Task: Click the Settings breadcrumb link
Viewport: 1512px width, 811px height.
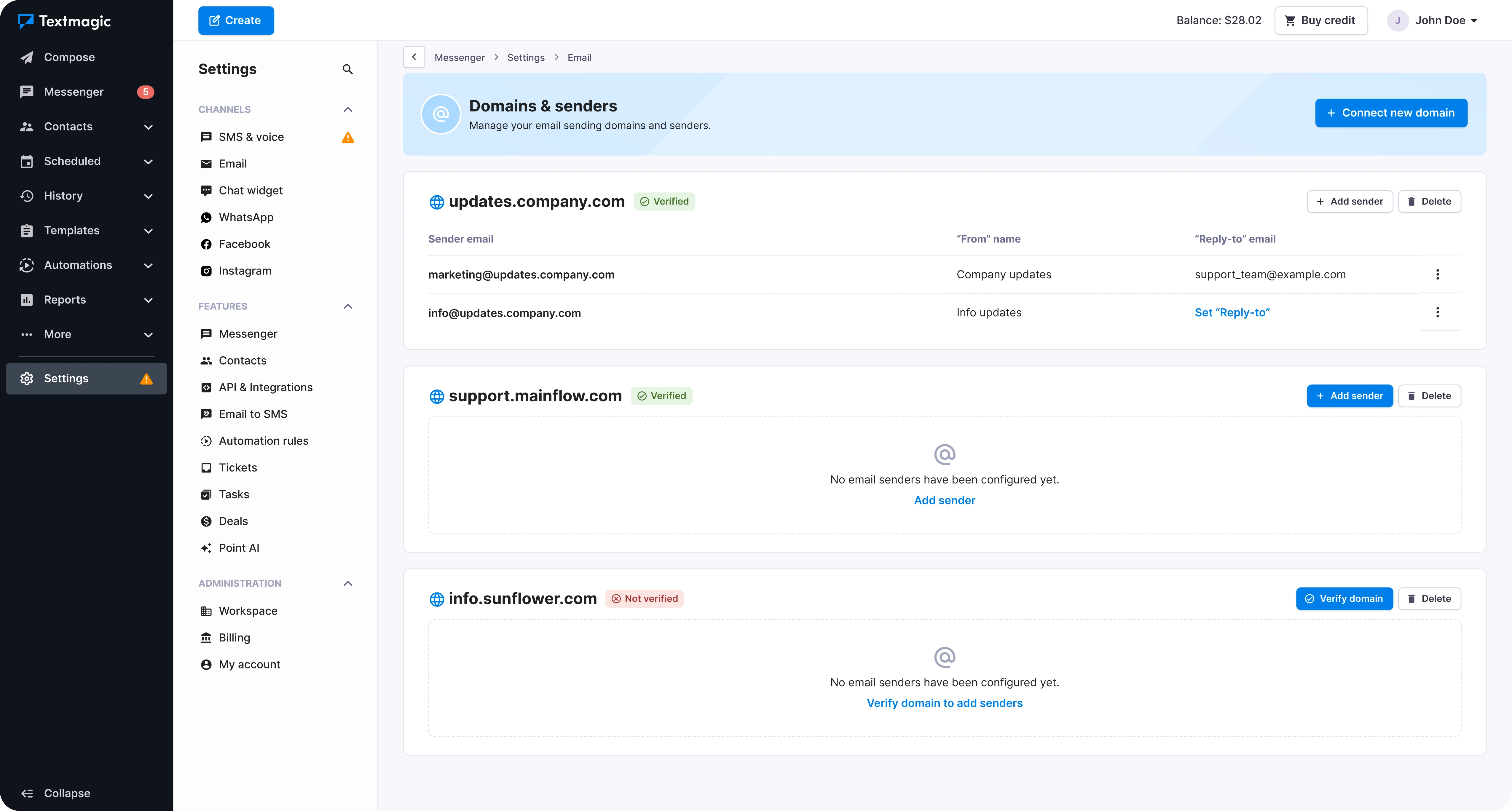Action: pos(525,58)
